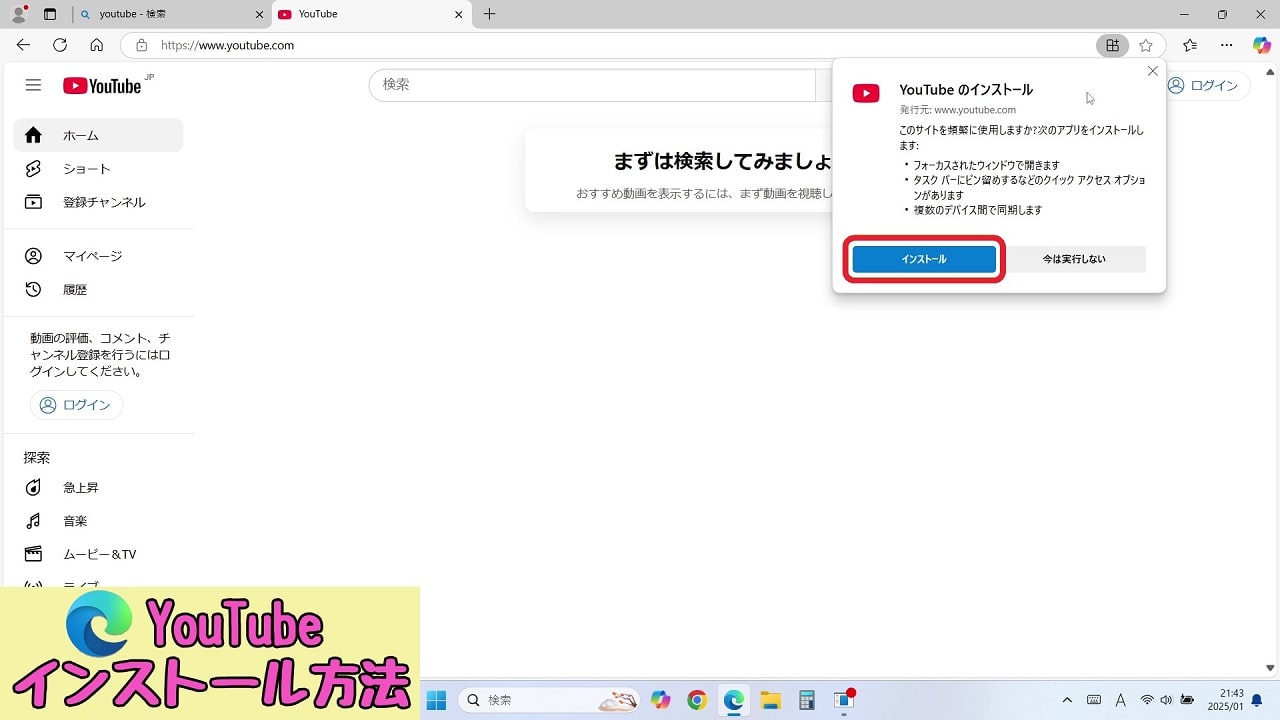Click the touch keyboard tray icon
The height and width of the screenshot is (720, 1280).
1094,700
